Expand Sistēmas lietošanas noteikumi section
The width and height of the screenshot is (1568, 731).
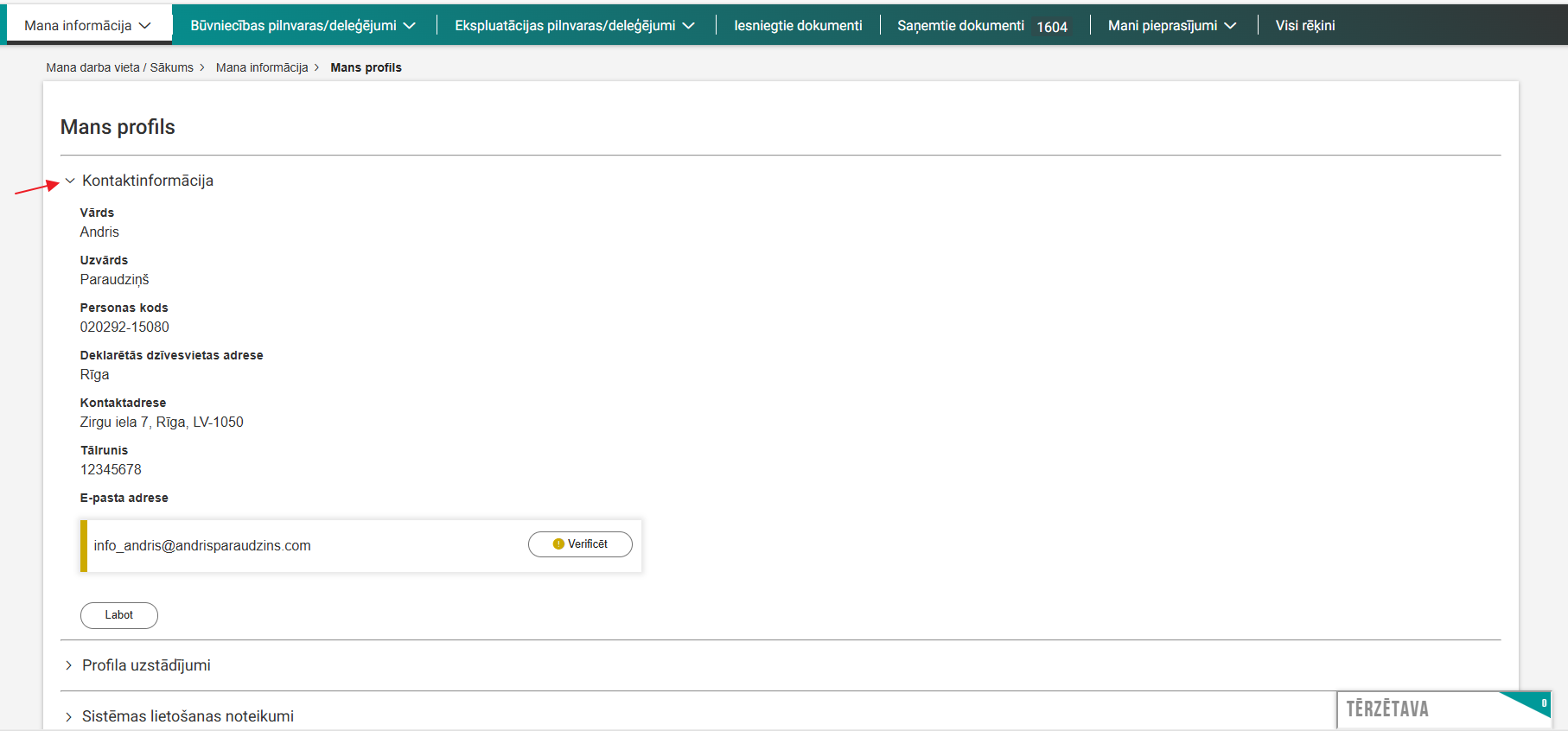(x=69, y=716)
